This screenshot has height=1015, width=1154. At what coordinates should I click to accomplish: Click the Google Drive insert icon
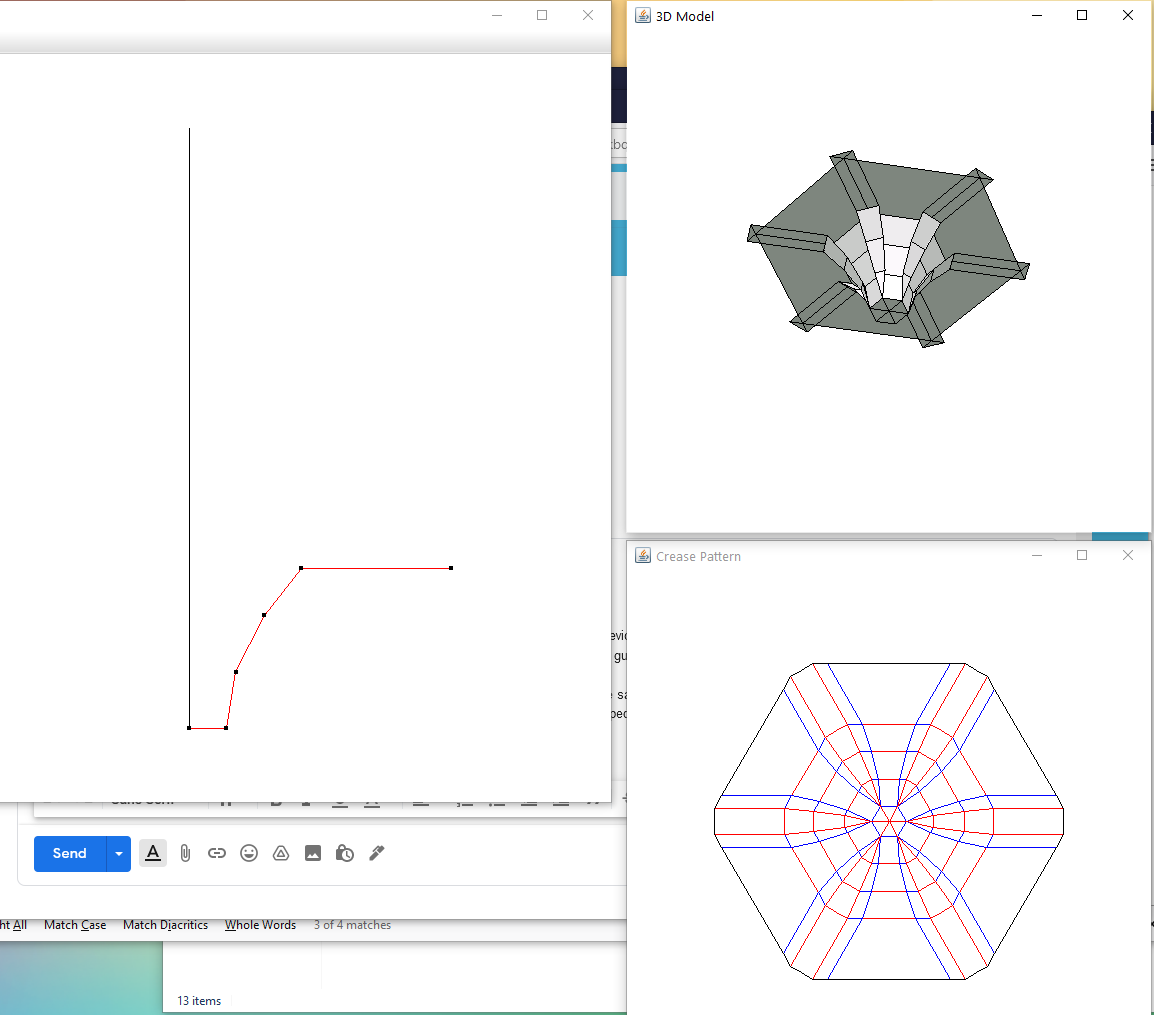281,853
